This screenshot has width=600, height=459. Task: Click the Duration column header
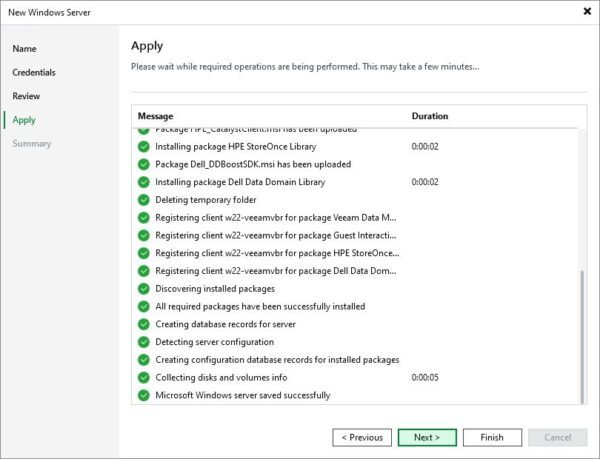tap(430, 116)
